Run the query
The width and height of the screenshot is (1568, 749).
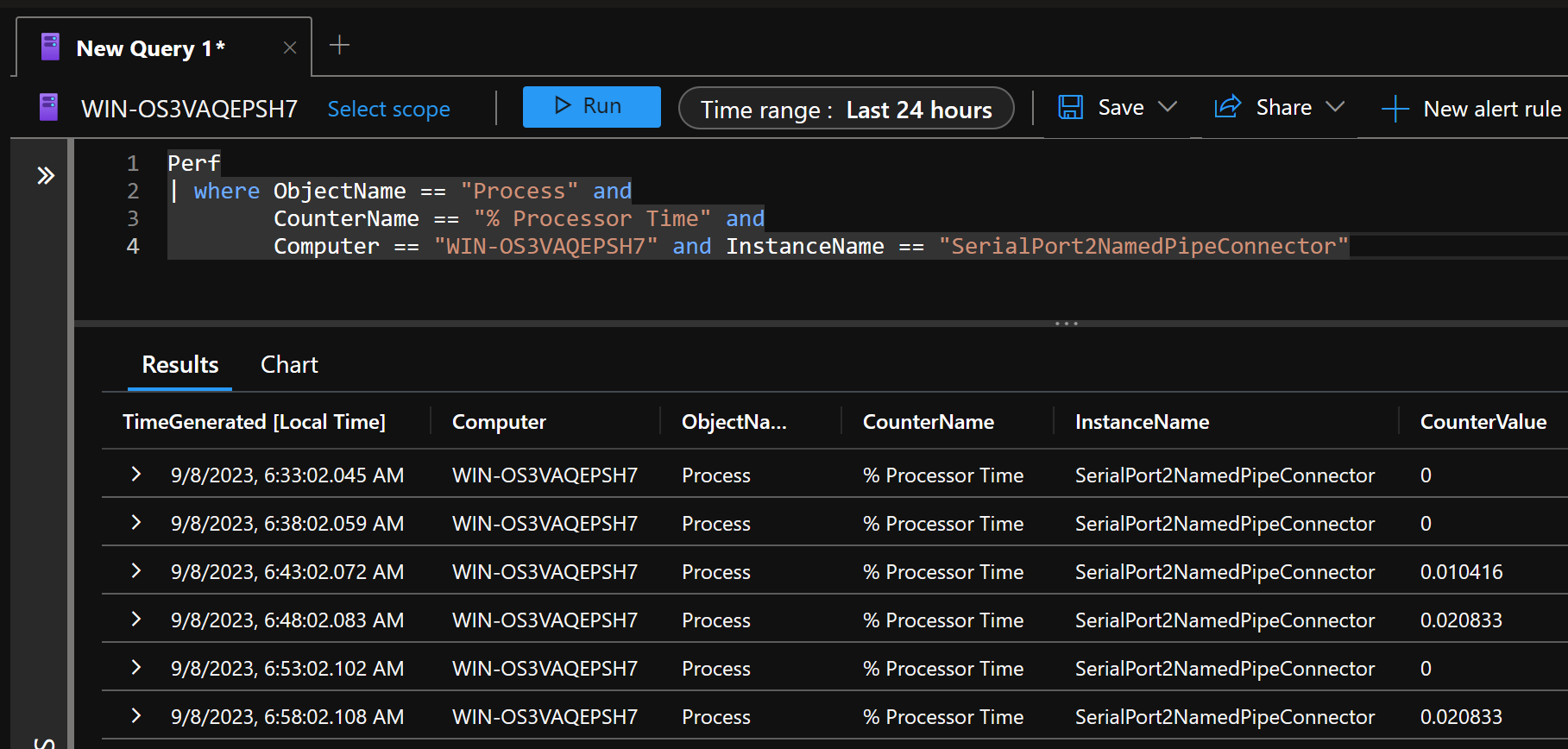pyautogui.click(x=591, y=106)
